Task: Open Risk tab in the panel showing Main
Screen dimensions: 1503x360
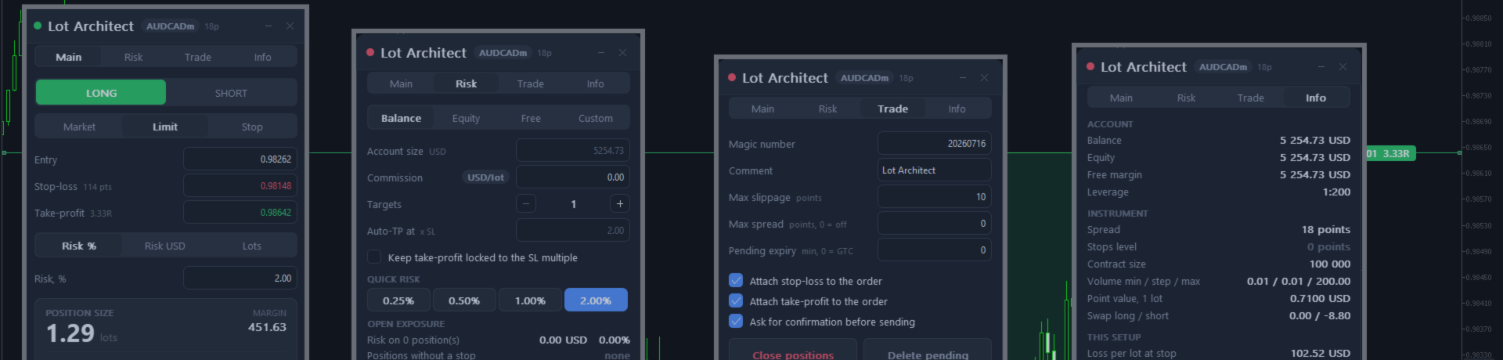Action: (x=133, y=57)
